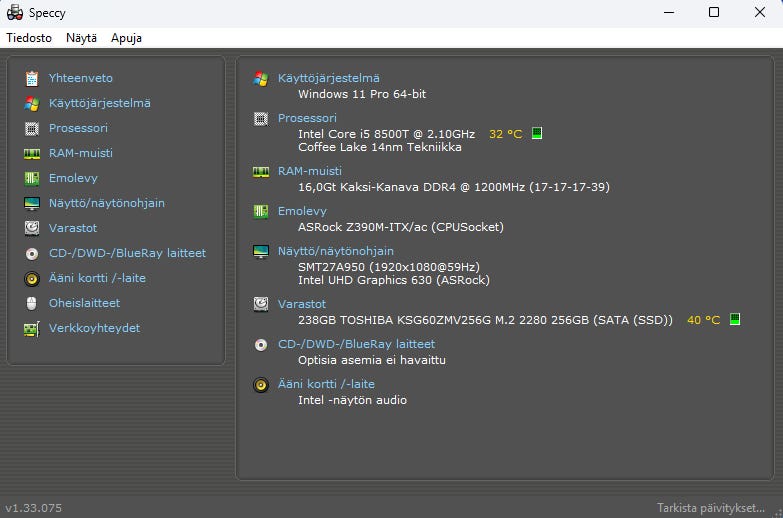
Task: Click the Varastot hard drive sidebar icon
Action: click(x=32, y=228)
